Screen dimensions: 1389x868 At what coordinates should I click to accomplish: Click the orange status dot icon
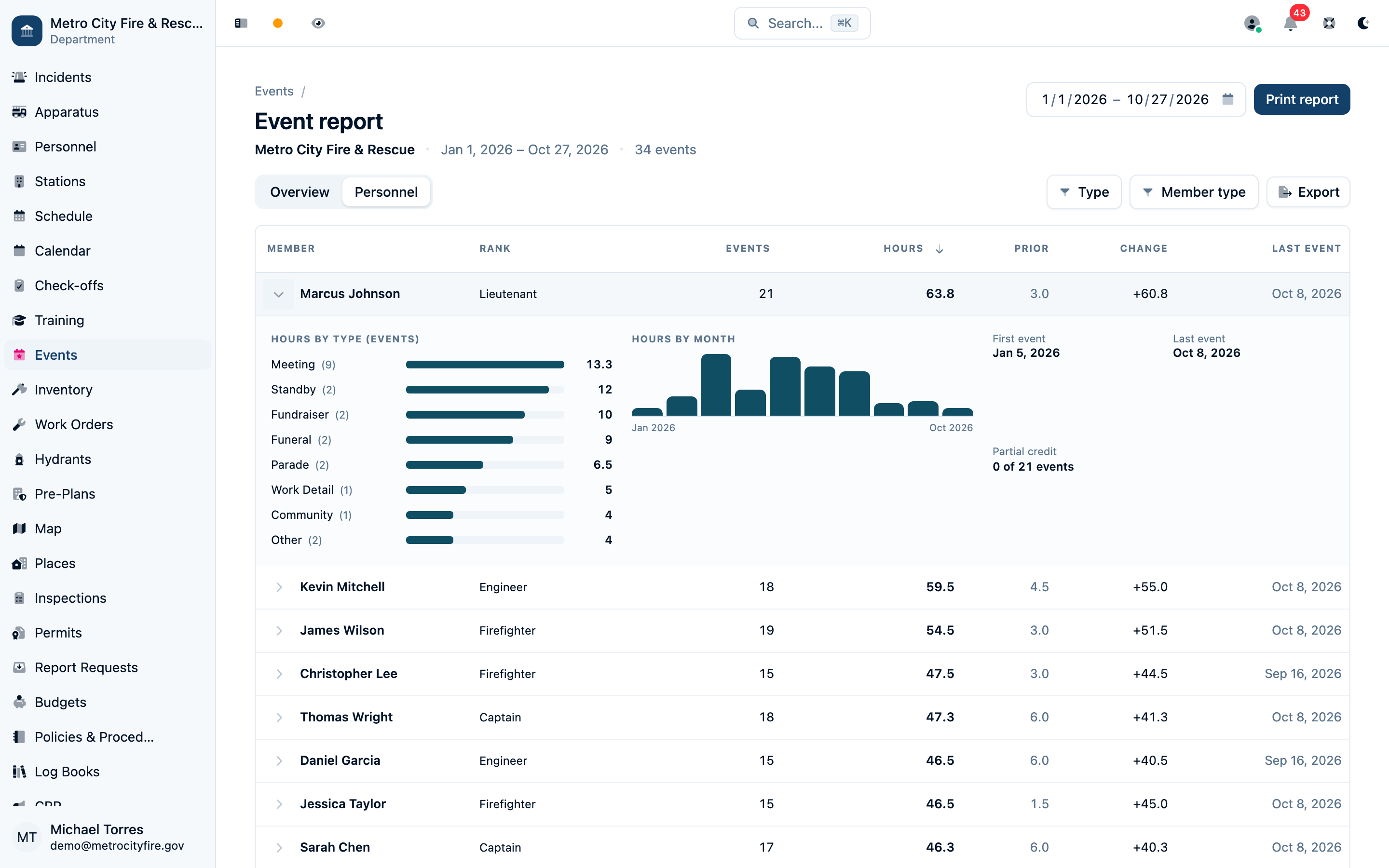pyautogui.click(x=278, y=23)
